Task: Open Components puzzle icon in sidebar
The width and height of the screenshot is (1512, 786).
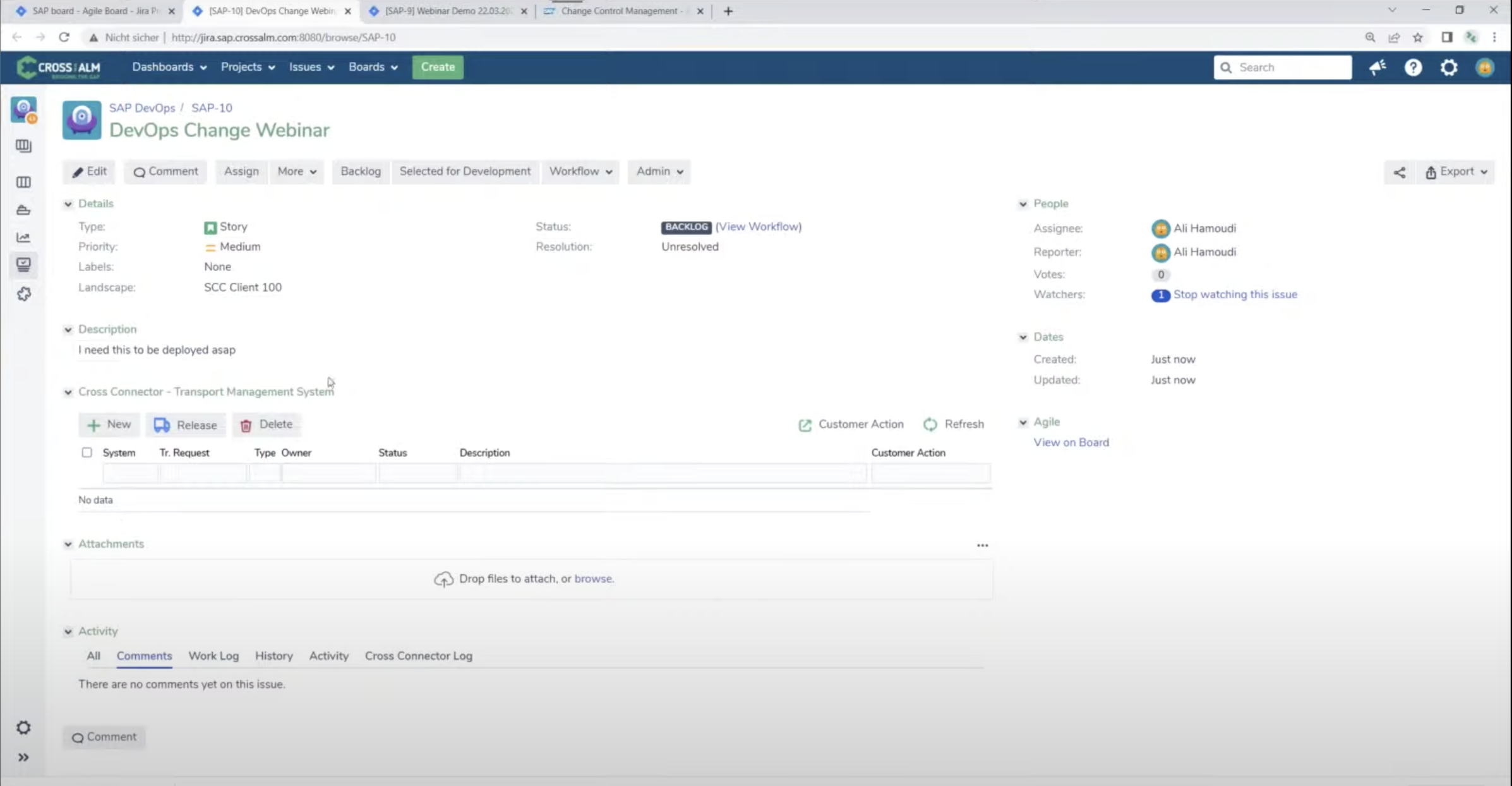Action: pos(23,294)
